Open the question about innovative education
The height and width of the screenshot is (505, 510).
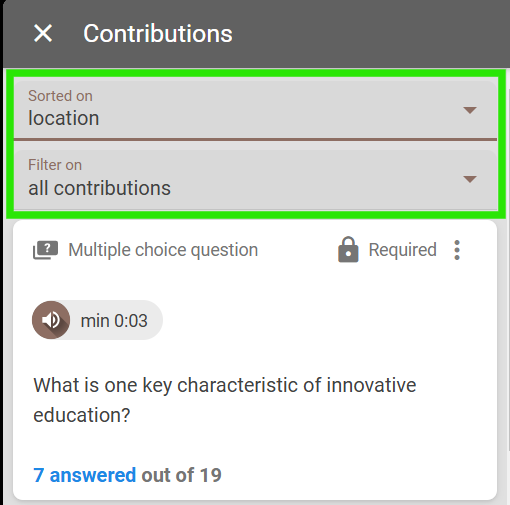[x=225, y=400]
